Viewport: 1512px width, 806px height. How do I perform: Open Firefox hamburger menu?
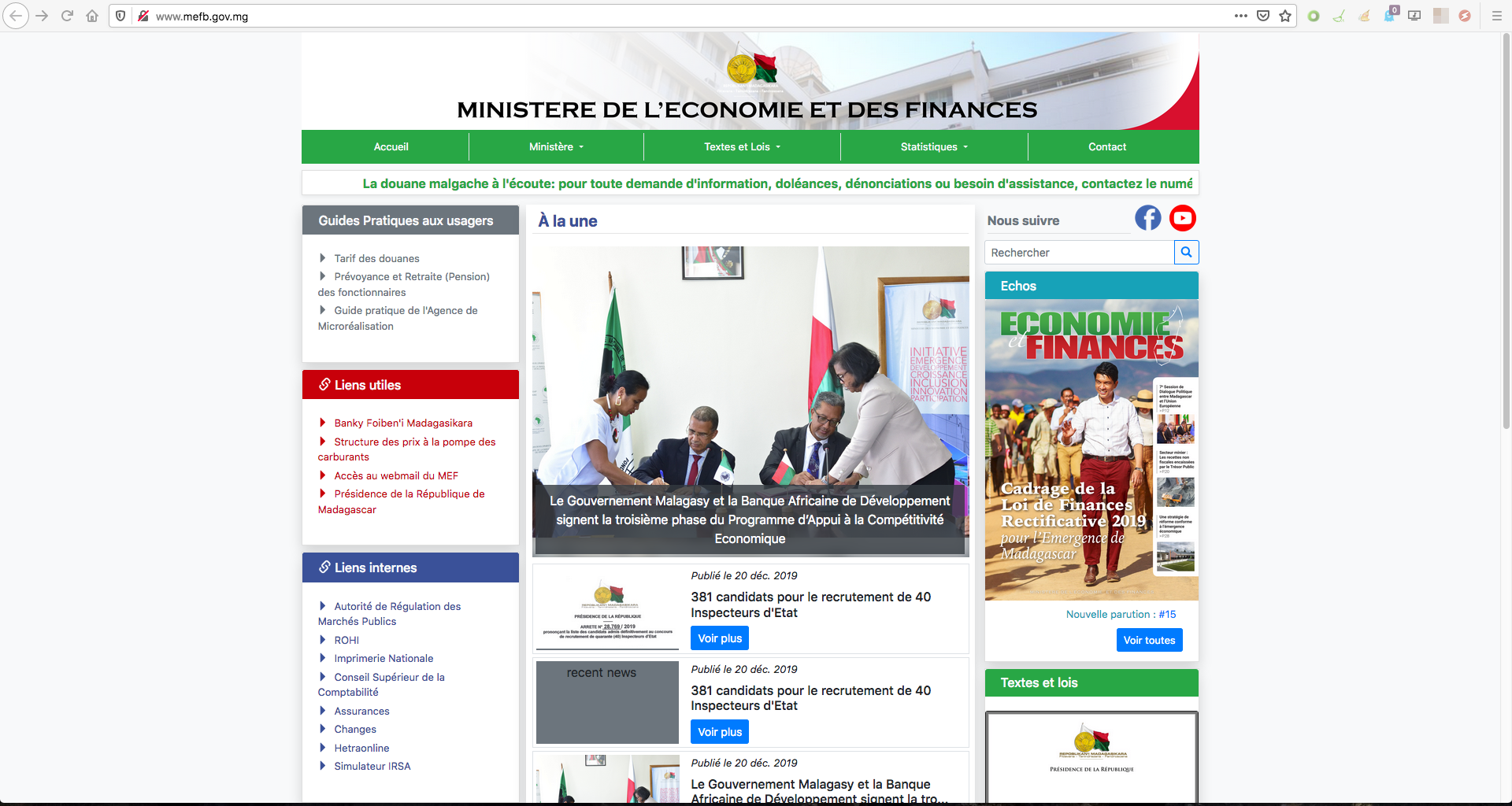[1496, 16]
